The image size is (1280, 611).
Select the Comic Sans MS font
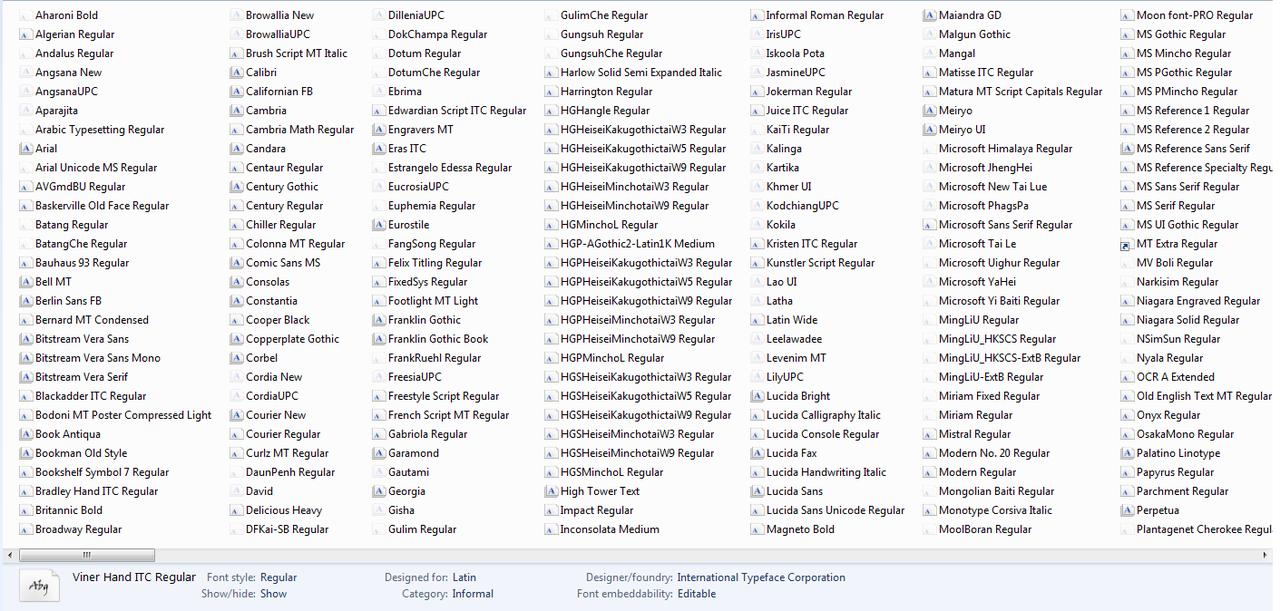point(282,263)
